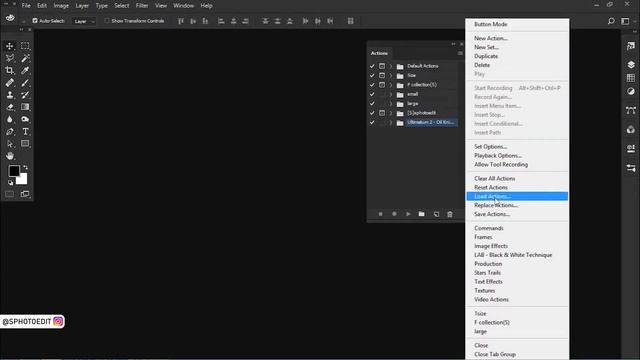Choose Replace Actions... in menu
The width and height of the screenshot is (640, 360).
[x=517, y=205]
